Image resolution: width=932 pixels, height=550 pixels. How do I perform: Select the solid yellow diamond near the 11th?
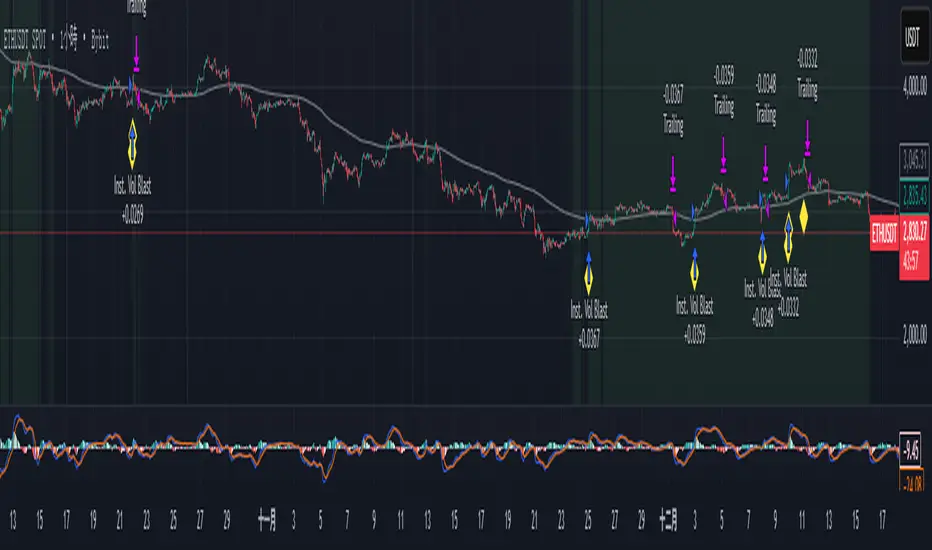coord(804,217)
